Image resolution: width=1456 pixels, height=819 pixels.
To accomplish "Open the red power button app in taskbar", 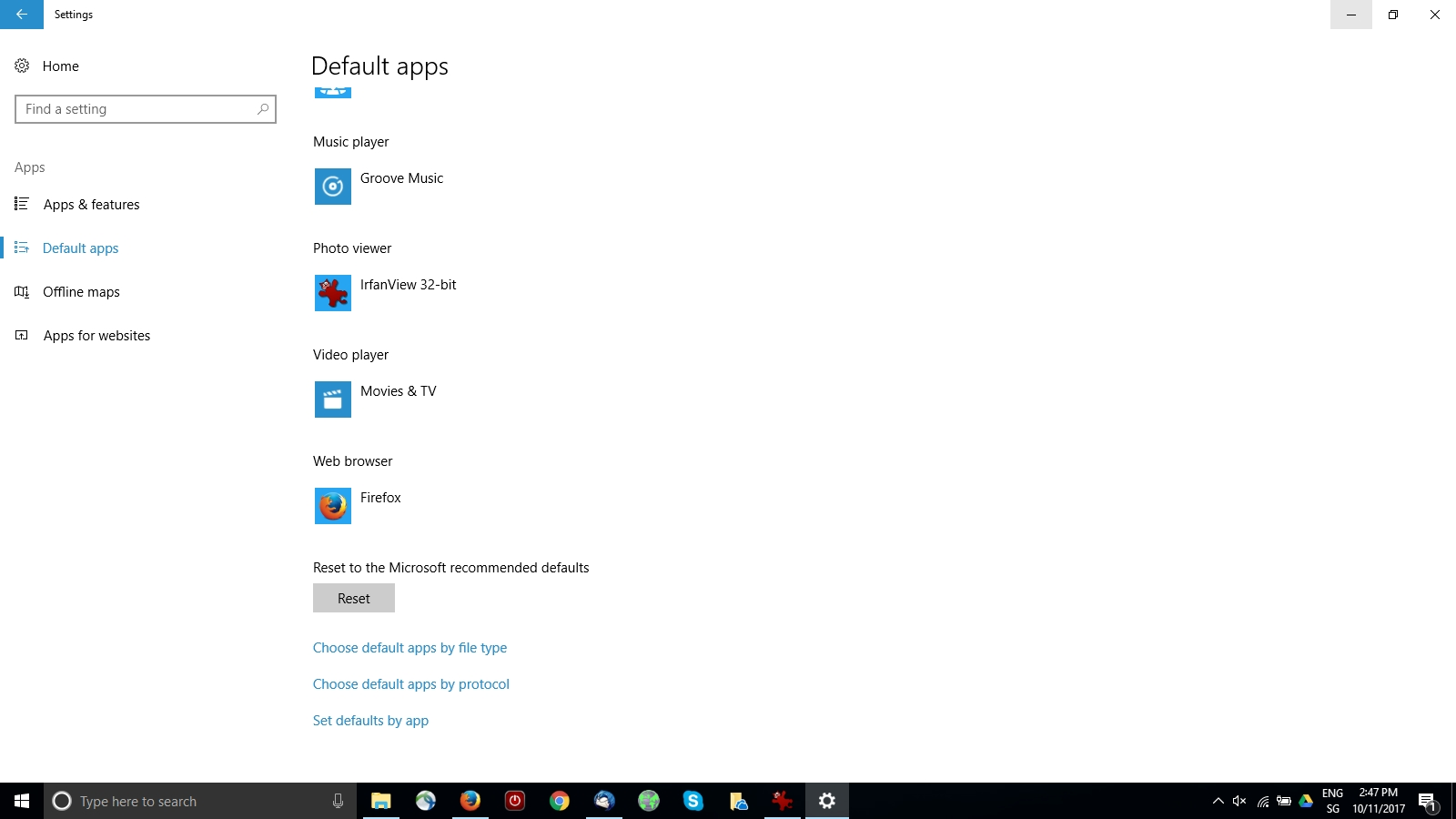I will [x=515, y=801].
